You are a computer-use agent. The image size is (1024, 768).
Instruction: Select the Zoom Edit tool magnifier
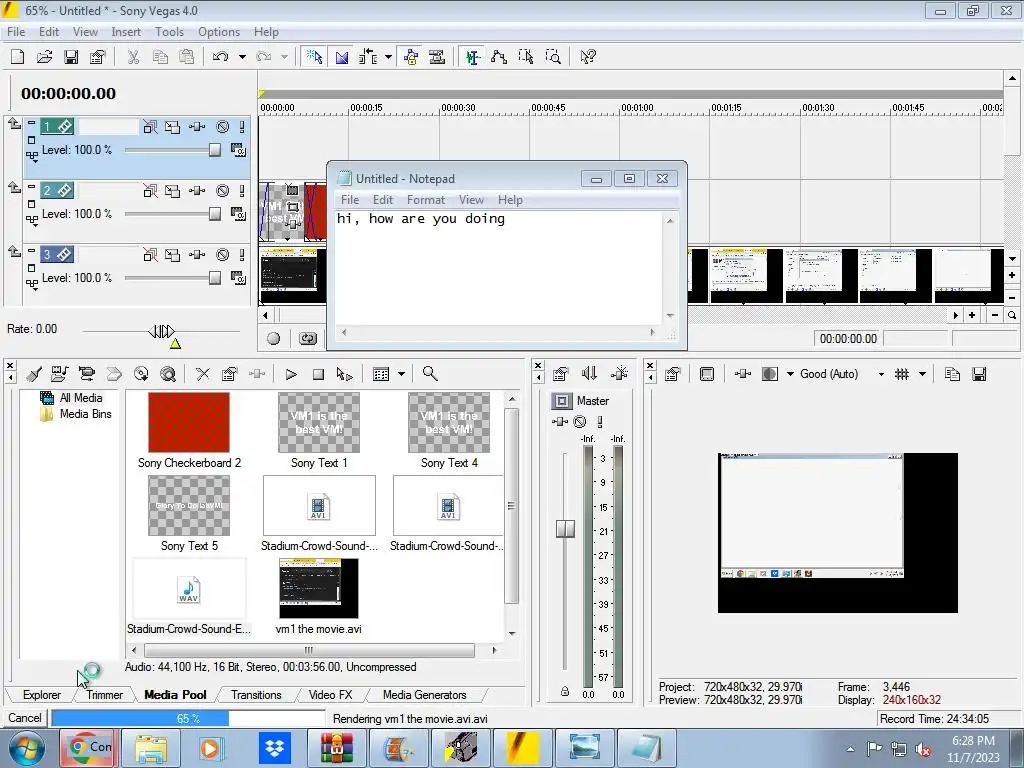553,57
